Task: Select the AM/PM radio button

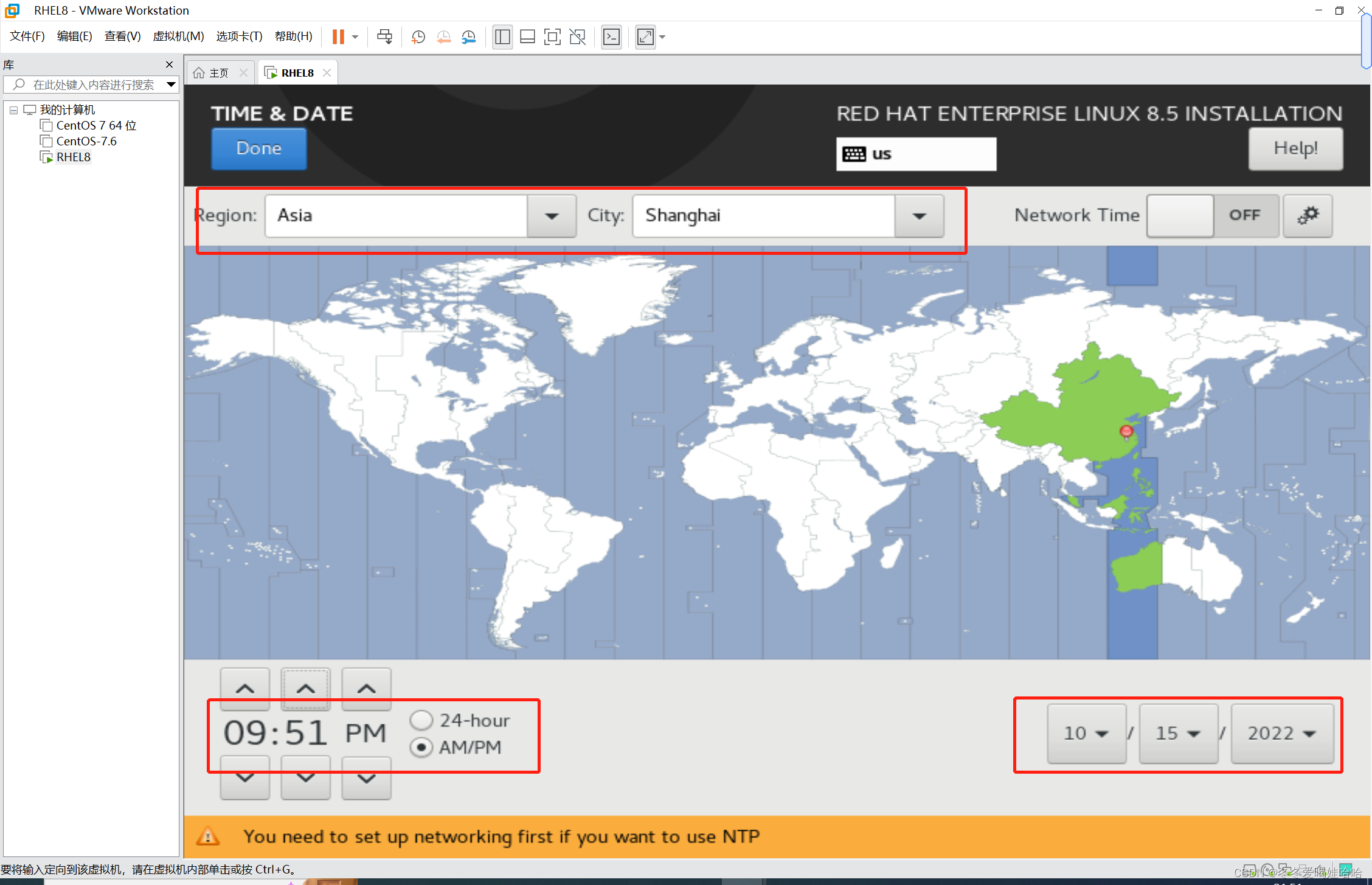Action: [x=421, y=747]
